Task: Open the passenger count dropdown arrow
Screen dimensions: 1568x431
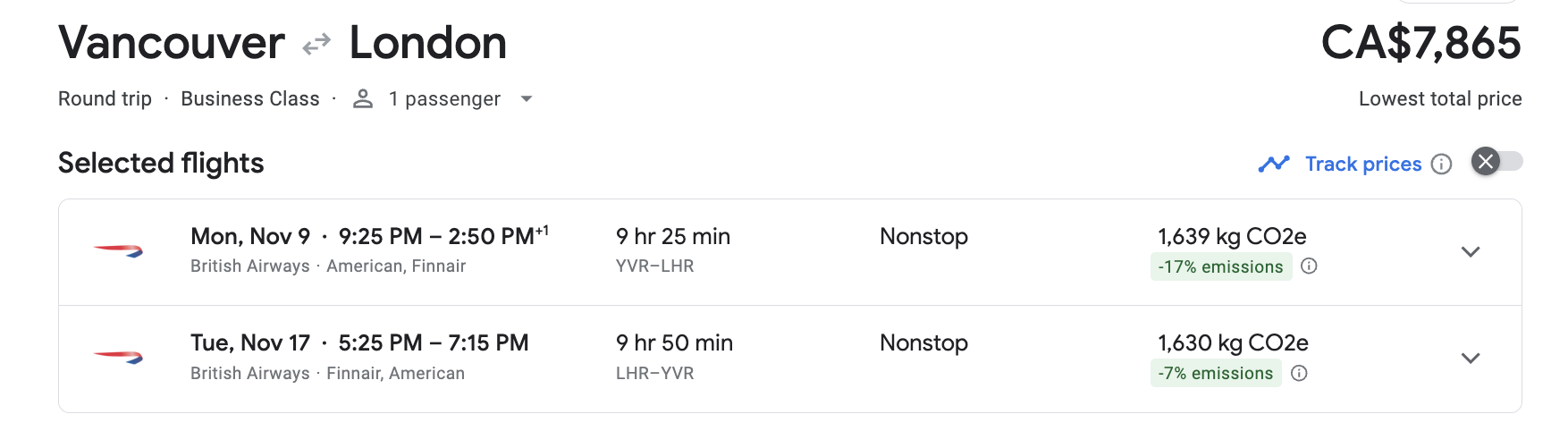Action: (x=527, y=98)
